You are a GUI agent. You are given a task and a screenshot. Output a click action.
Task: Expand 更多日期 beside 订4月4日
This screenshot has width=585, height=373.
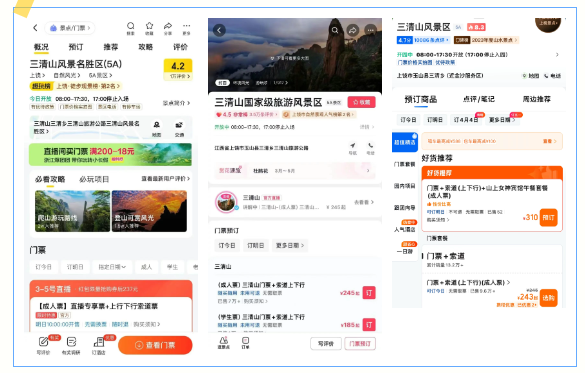pos(502,120)
